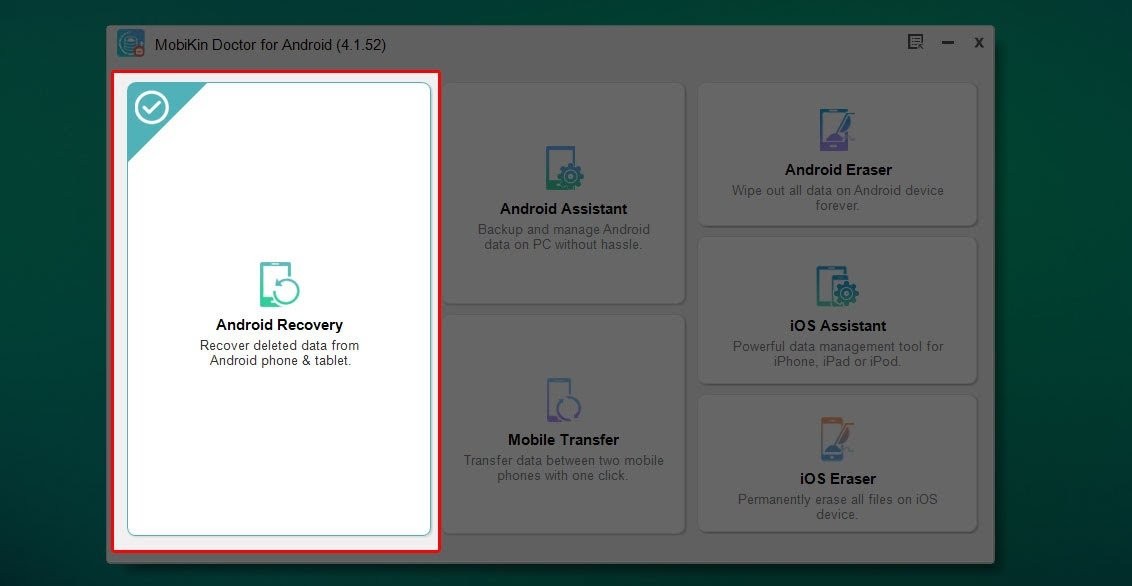Click "Powerful data management tool for iPhone" description
Viewport: 1132px width, 586px height.
(837, 354)
